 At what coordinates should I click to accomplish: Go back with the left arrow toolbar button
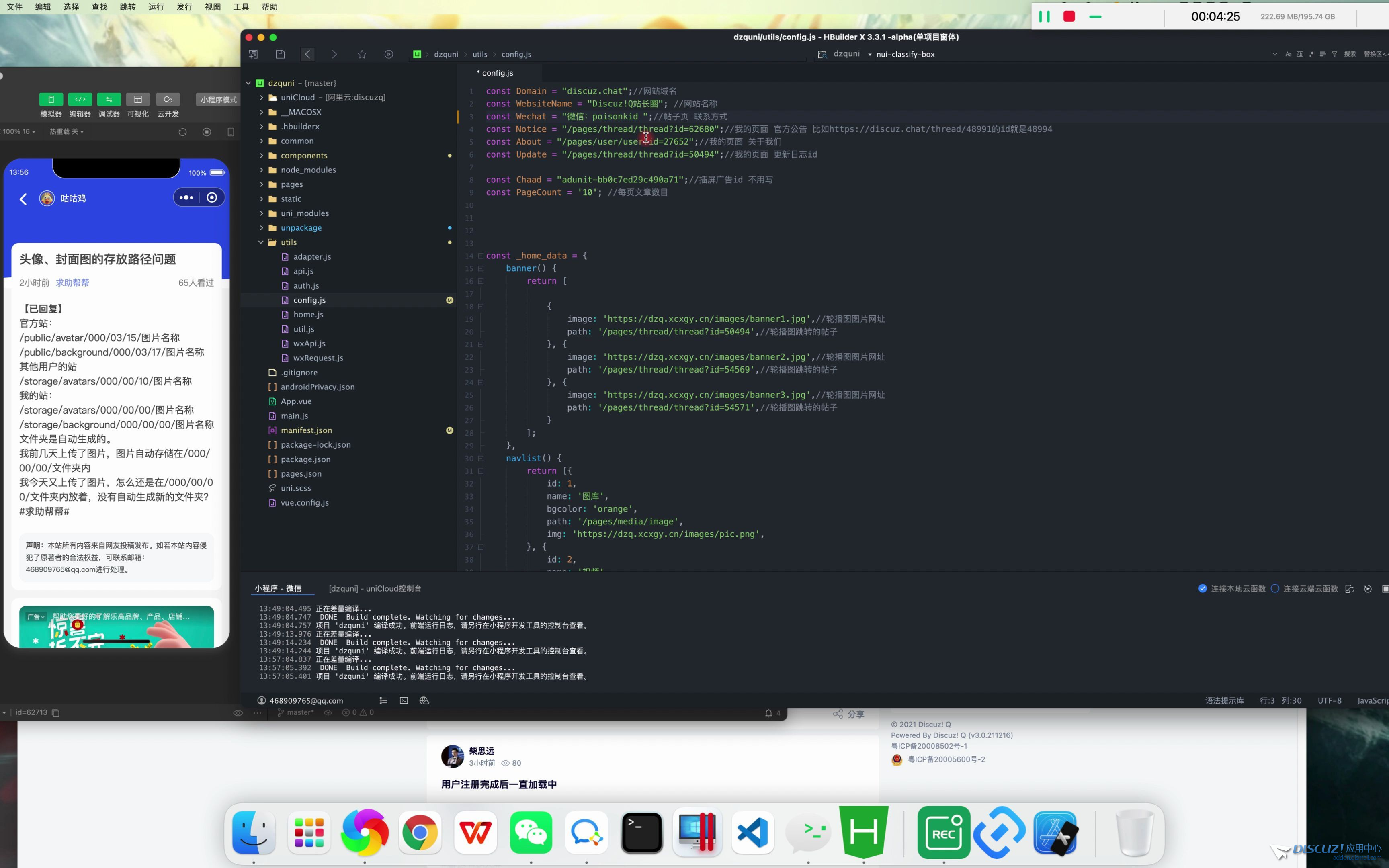coord(307,54)
